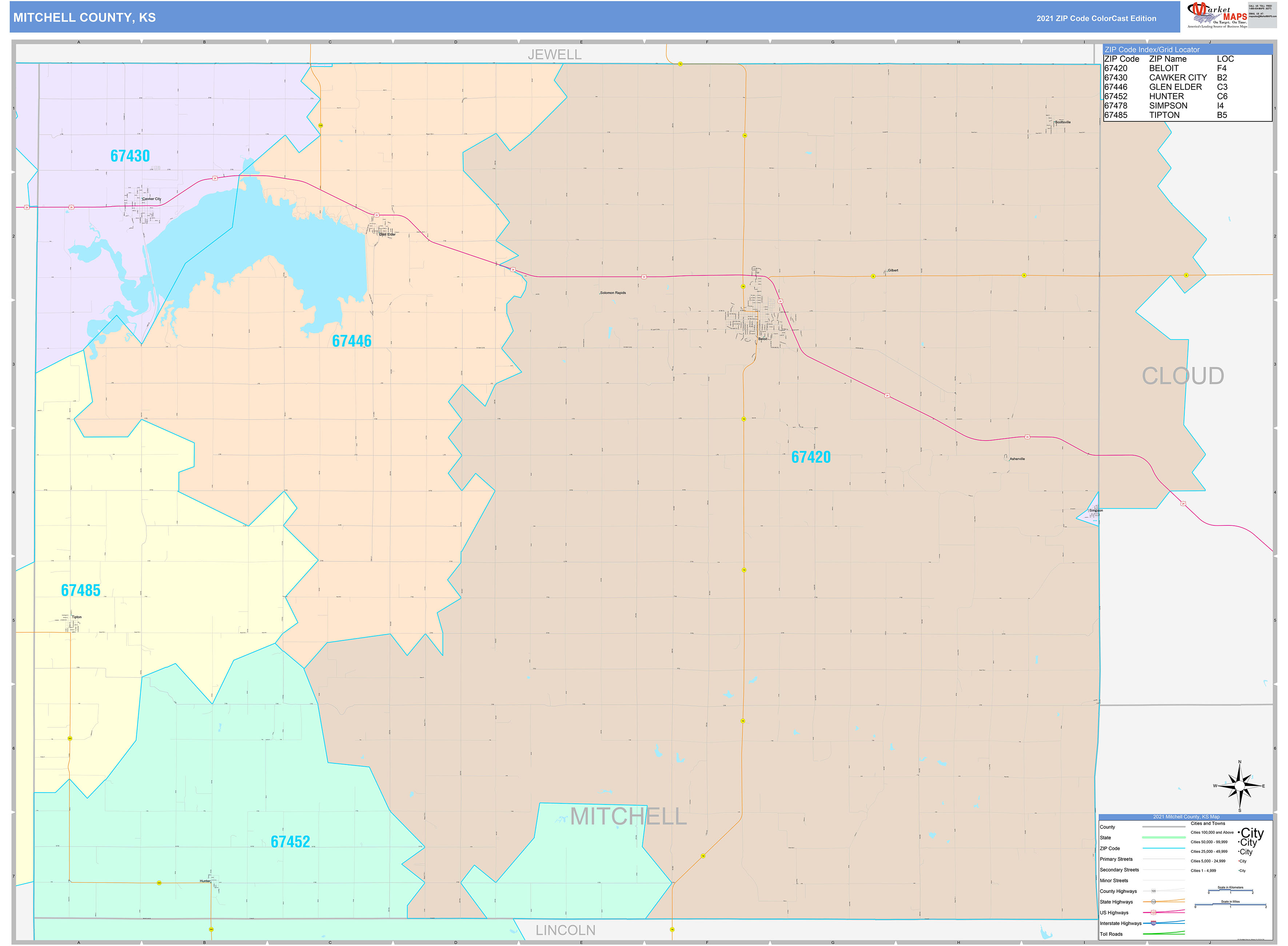Select the Toll Roads green line symbol

click(1164, 934)
